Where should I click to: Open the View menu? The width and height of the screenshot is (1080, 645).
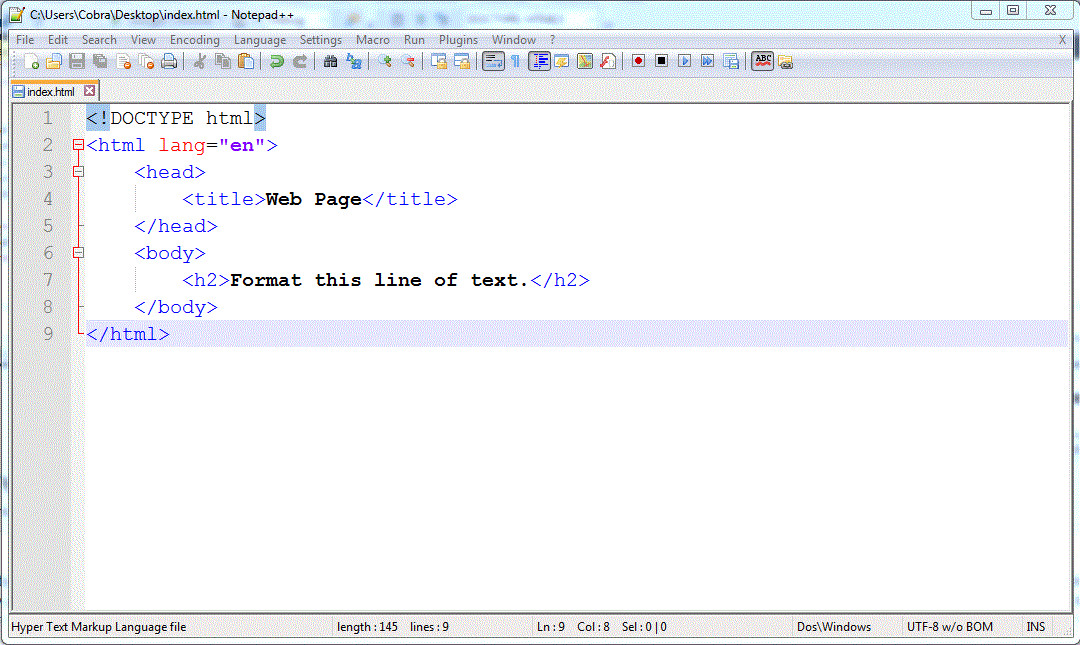click(x=143, y=40)
